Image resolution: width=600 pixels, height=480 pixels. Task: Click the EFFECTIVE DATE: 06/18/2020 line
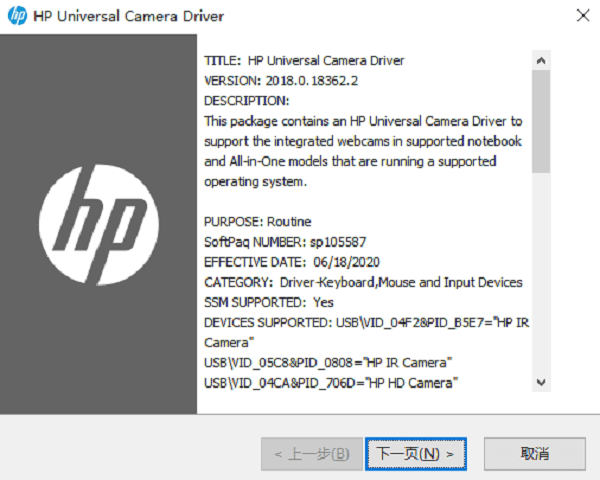(292, 262)
